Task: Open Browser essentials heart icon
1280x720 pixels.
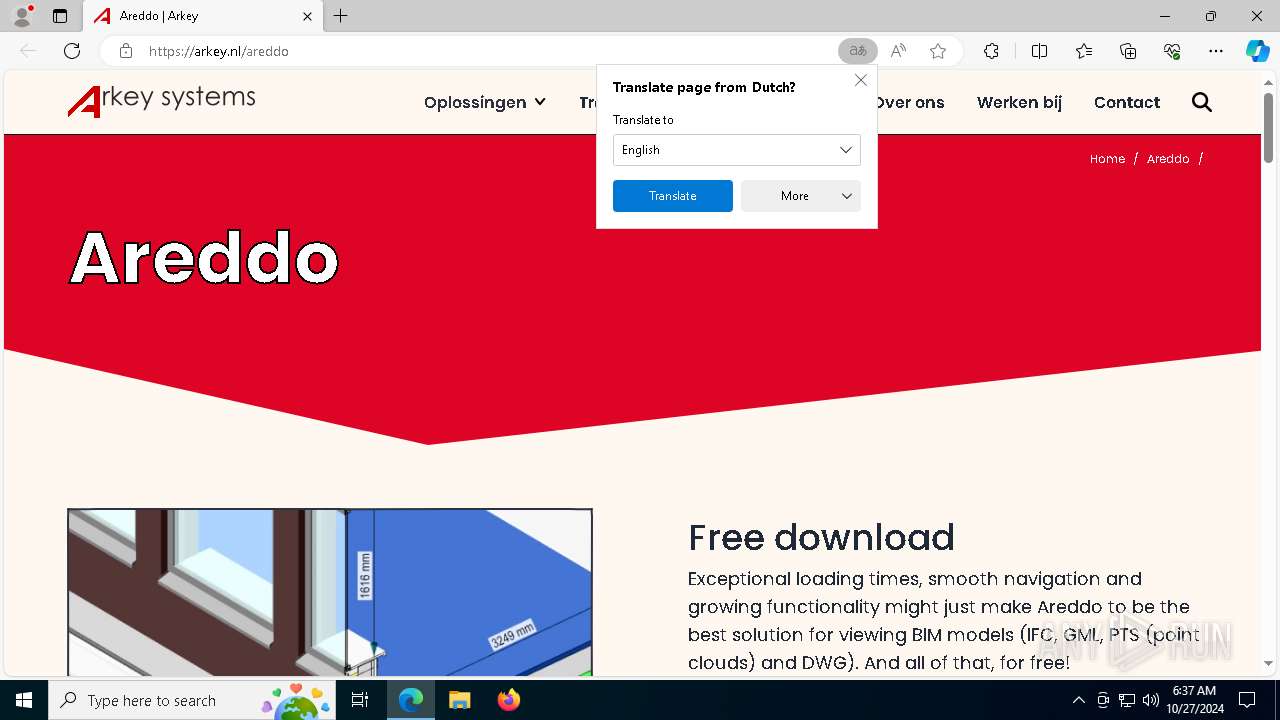Action: [x=1172, y=51]
